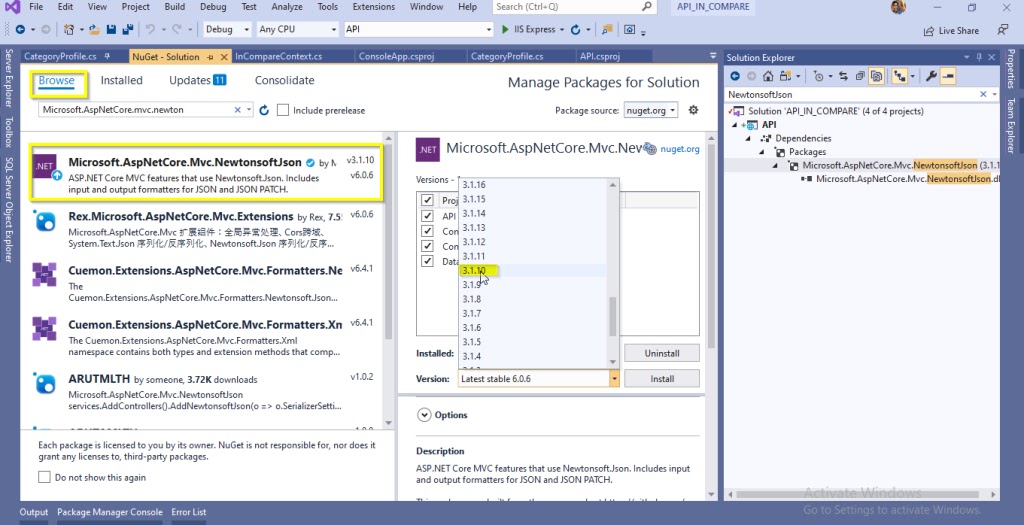The height and width of the screenshot is (525, 1024).
Task: Open NuGet package source settings gear
Action: (694, 110)
